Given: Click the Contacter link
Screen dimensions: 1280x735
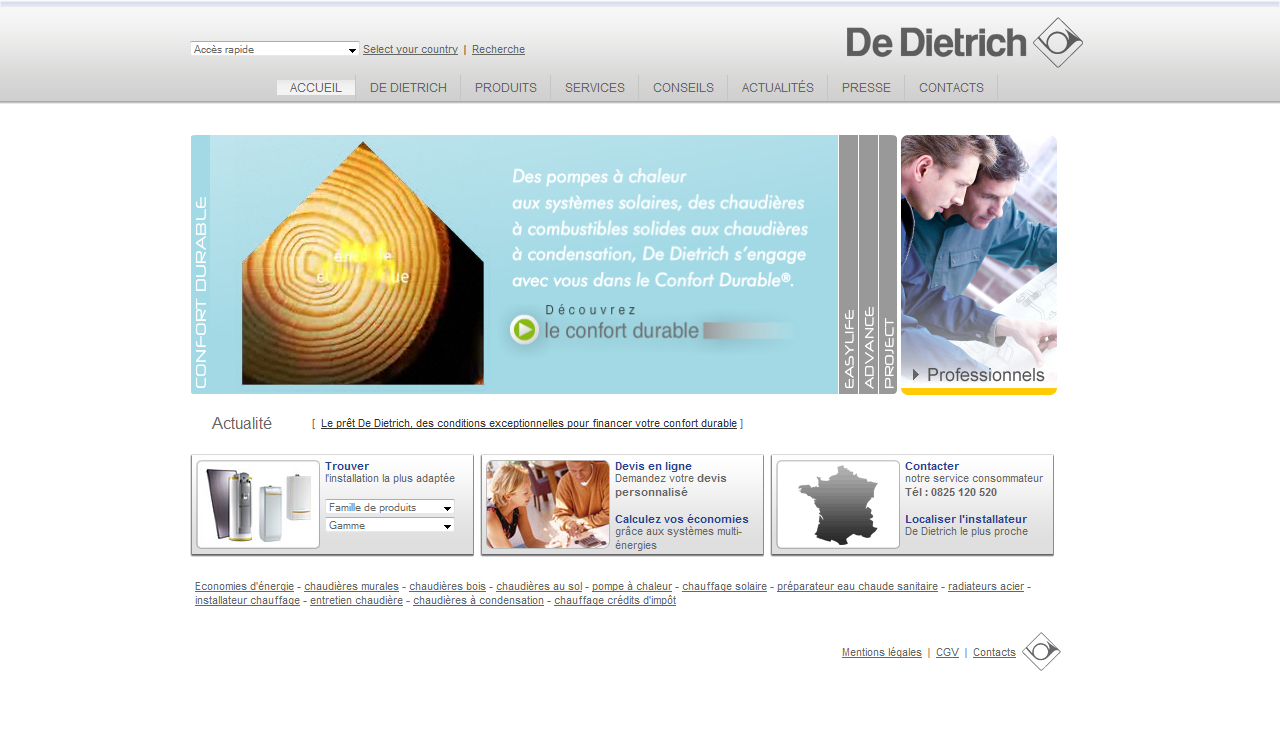Looking at the screenshot, I should pyautogui.click(x=932, y=466).
